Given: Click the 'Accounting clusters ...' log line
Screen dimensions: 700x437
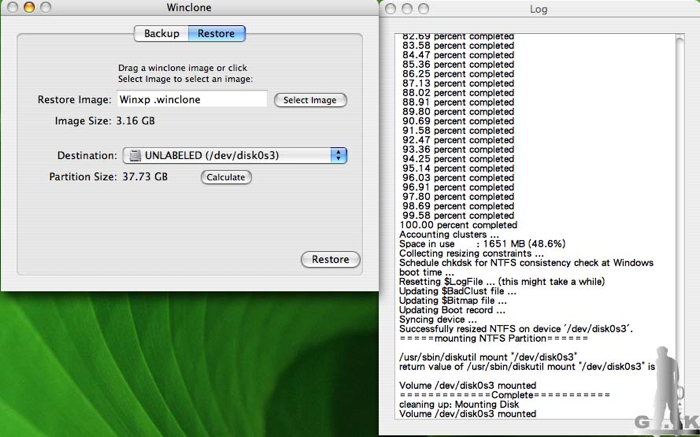Looking at the screenshot, I should [x=449, y=234].
